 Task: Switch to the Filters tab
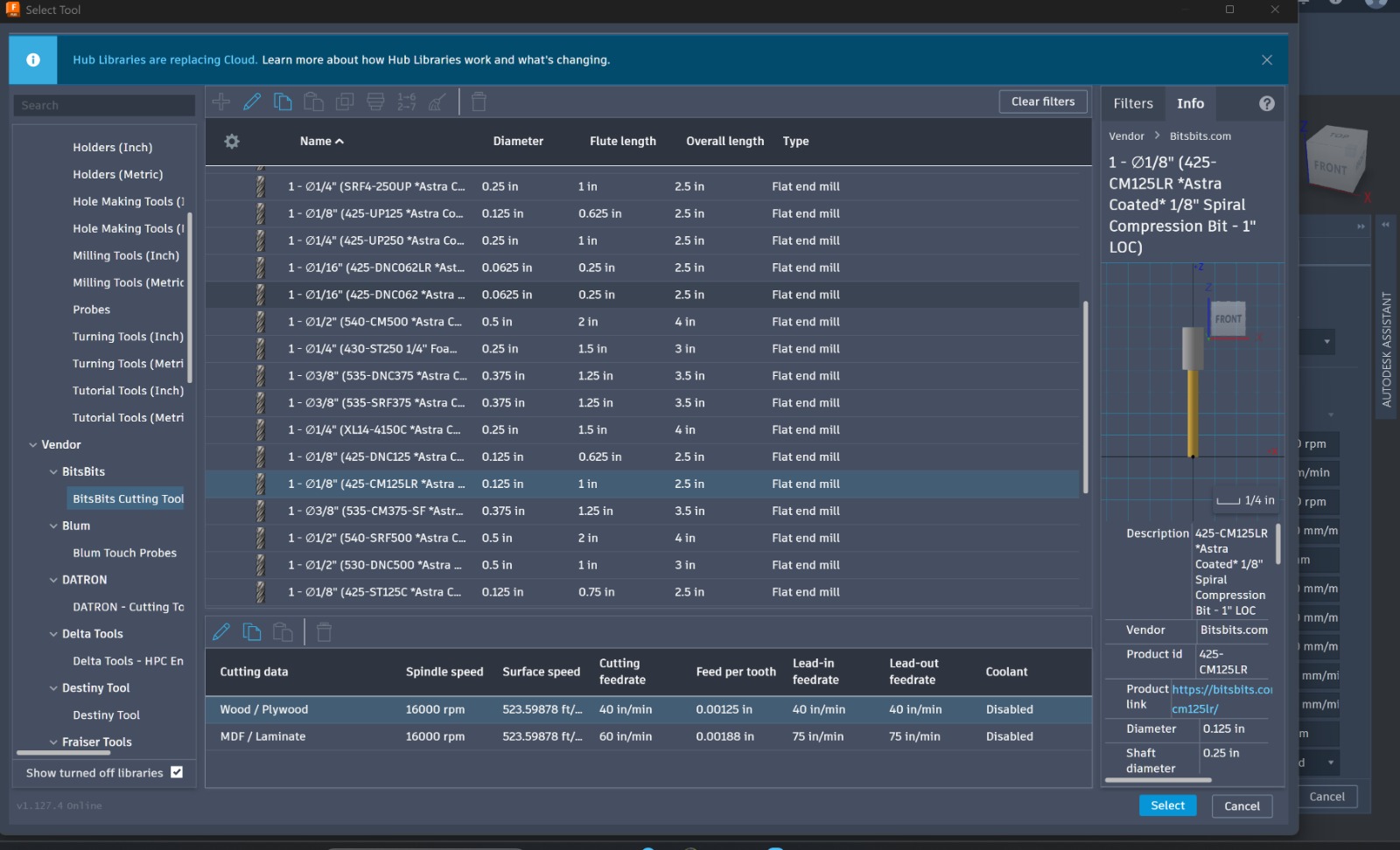(1133, 103)
